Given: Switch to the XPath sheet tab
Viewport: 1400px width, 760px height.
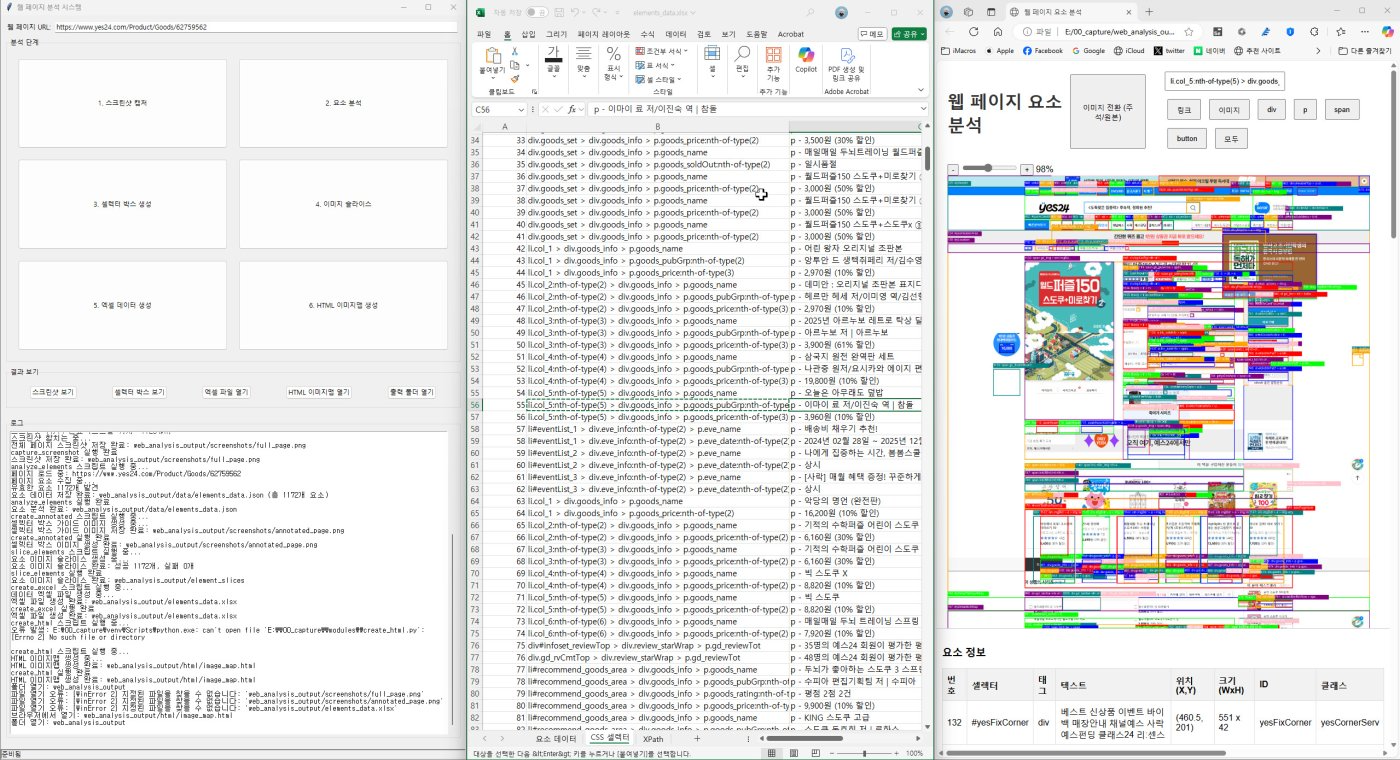Looking at the screenshot, I should (x=652, y=738).
